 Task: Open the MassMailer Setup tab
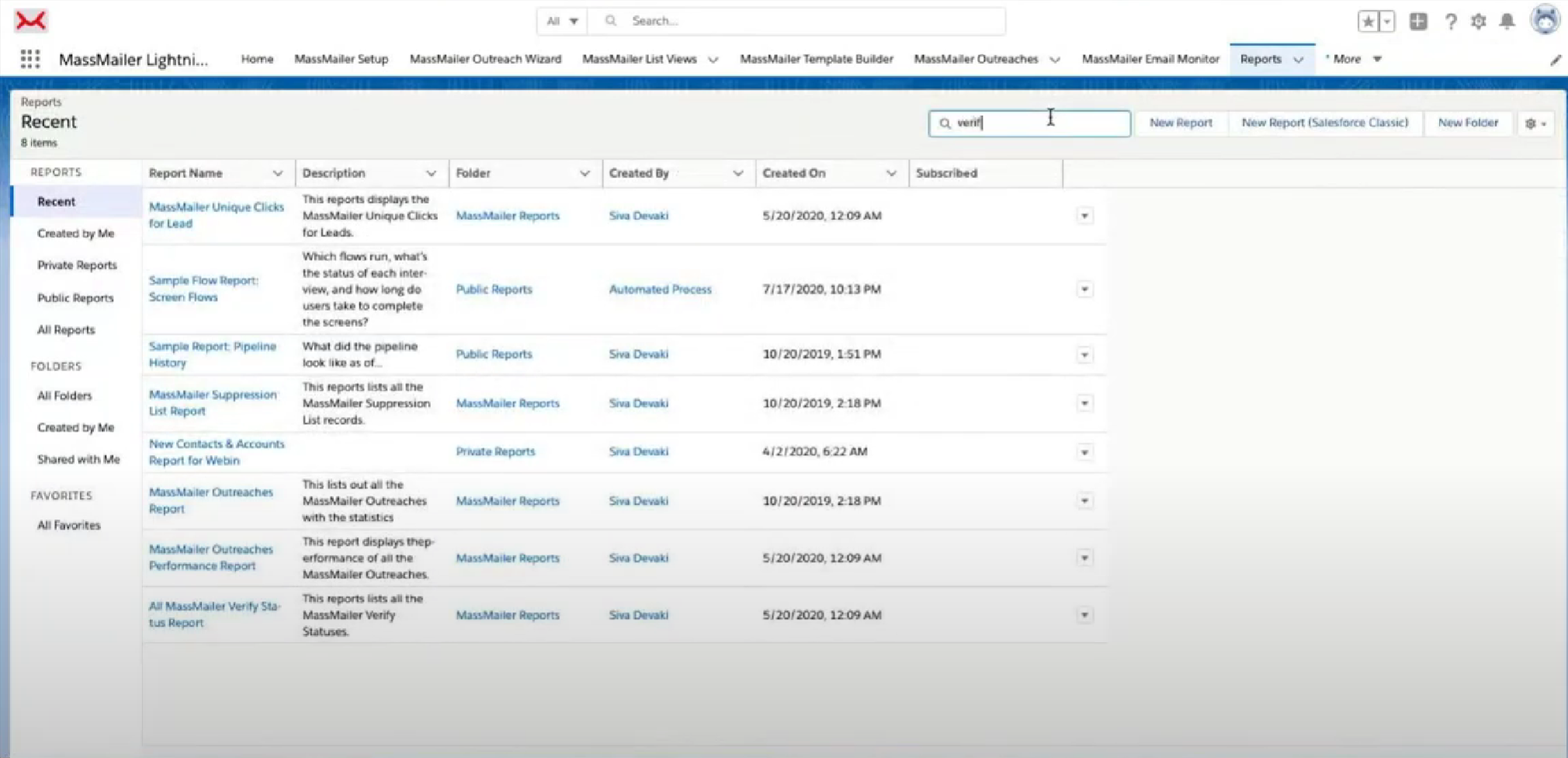coord(341,59)
